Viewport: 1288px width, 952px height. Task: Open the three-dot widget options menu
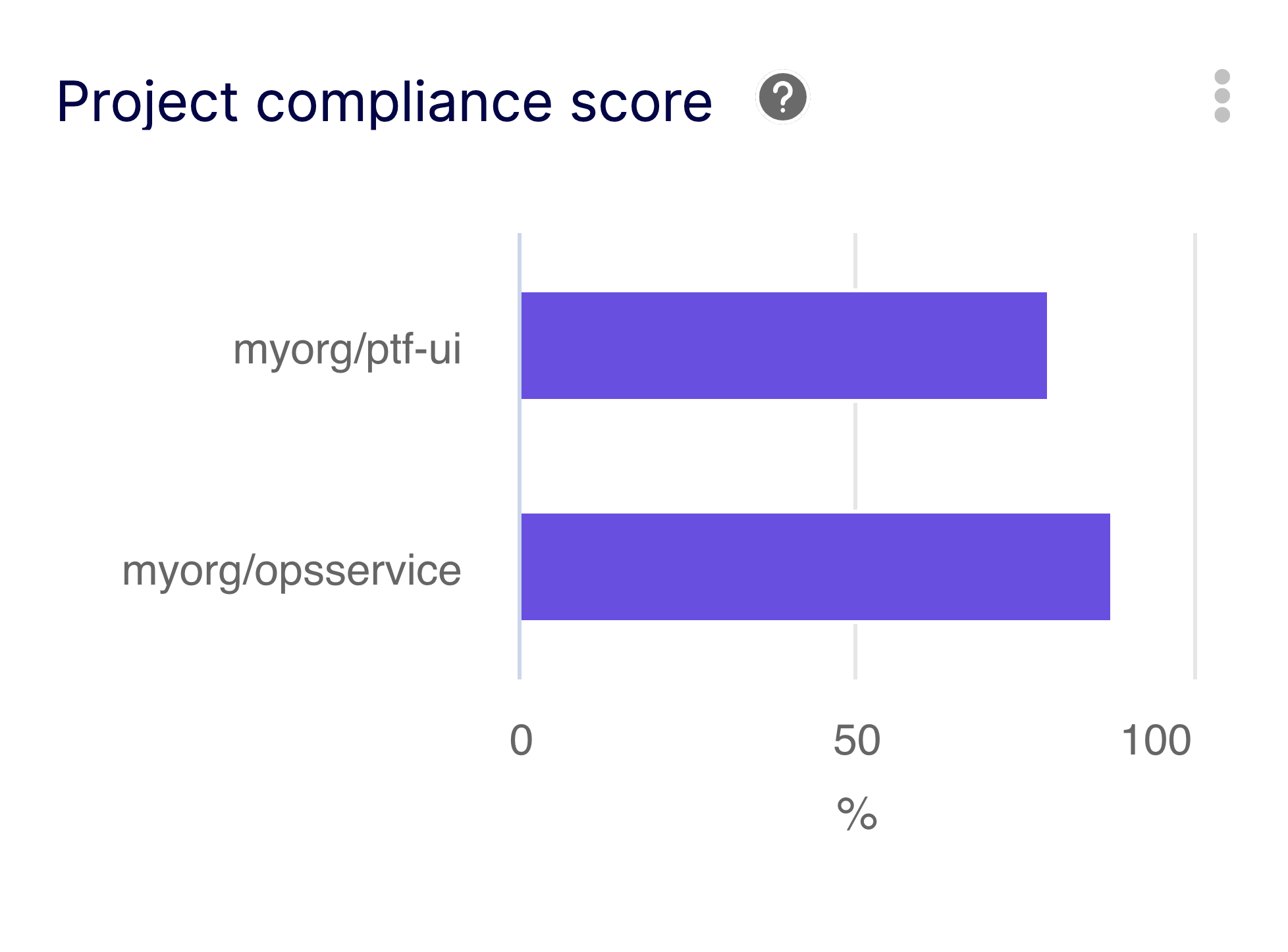(x=1221, y=96)
